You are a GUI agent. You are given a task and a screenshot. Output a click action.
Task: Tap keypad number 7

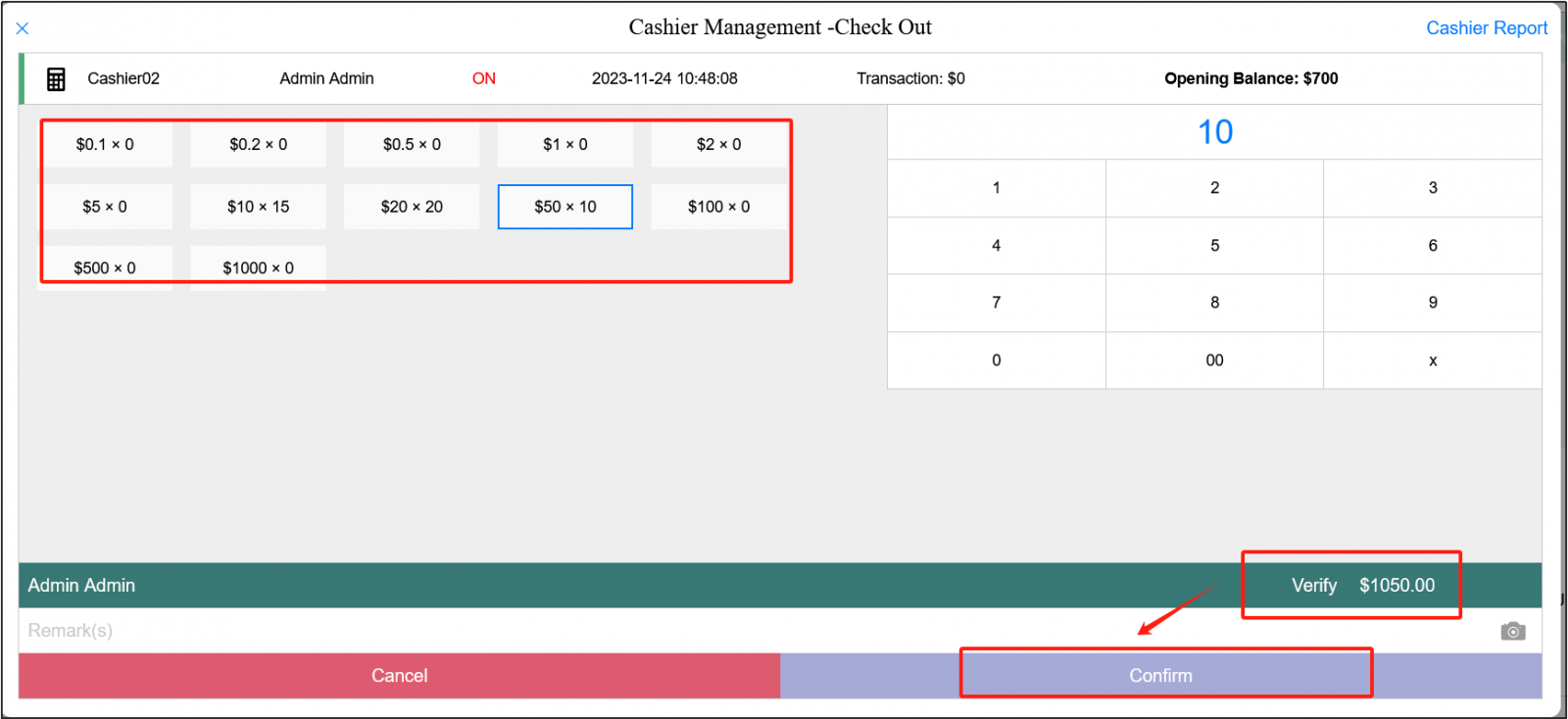[996, 303]
